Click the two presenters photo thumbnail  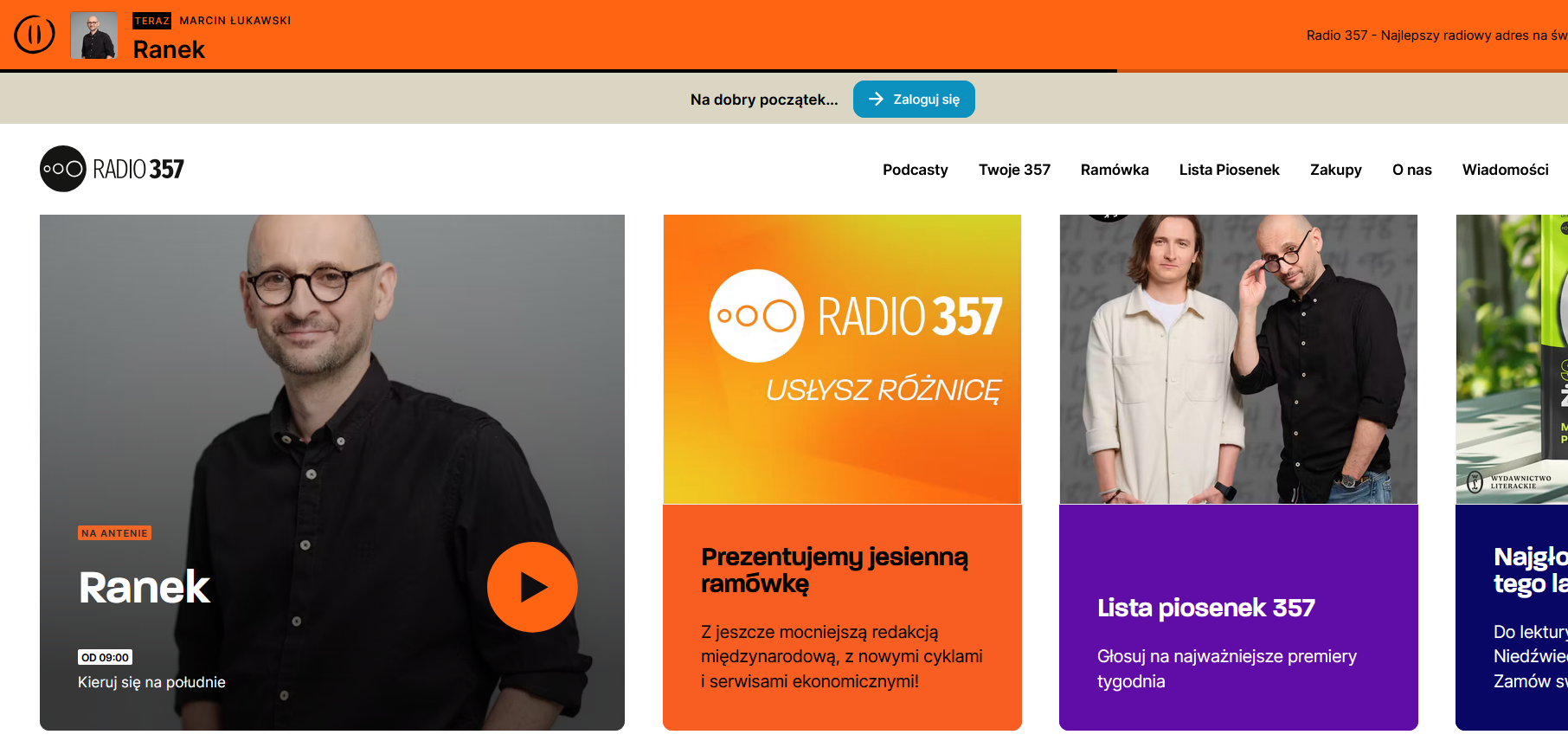pos(1238,359)
